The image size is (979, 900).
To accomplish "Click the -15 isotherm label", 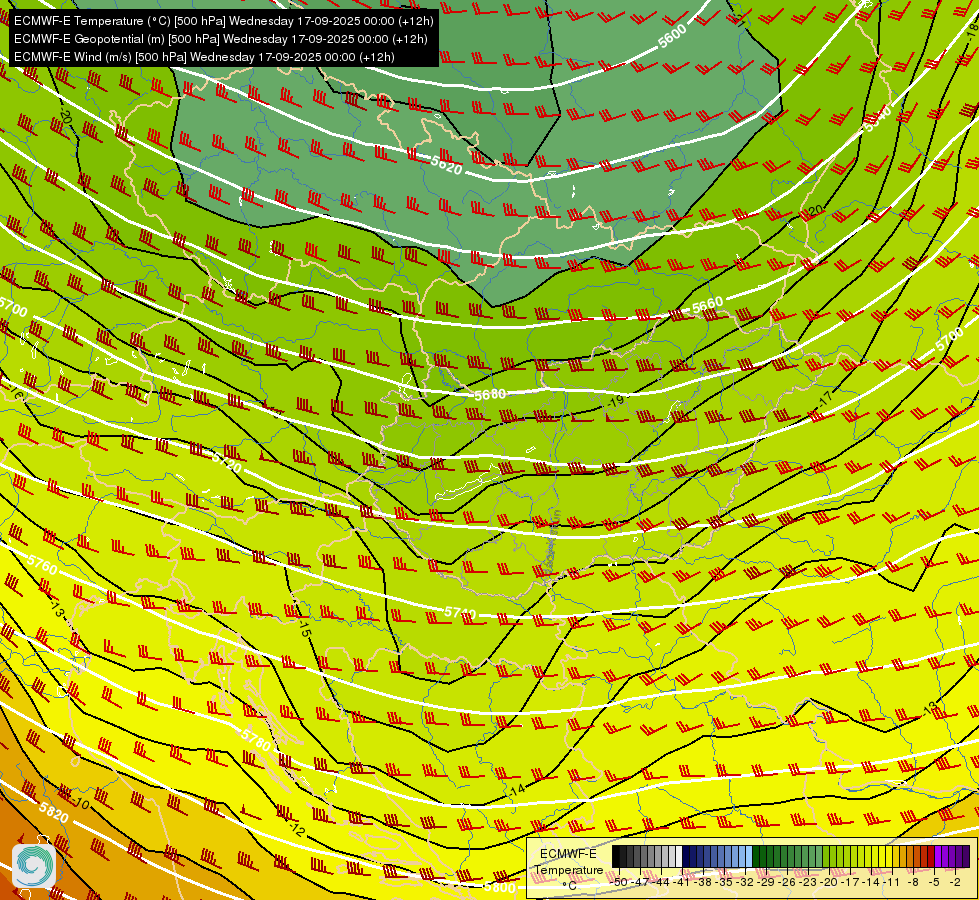I will (x=303, y=627).
